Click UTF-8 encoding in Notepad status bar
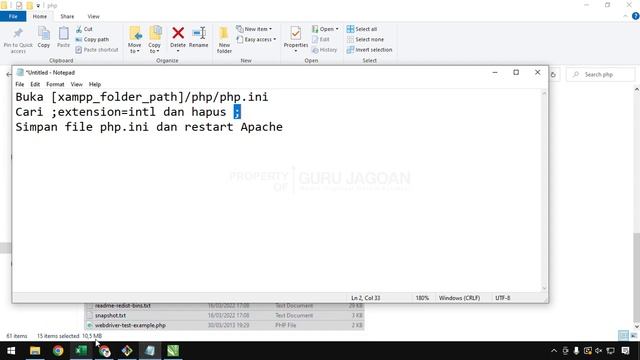 [x=502, y=298]
